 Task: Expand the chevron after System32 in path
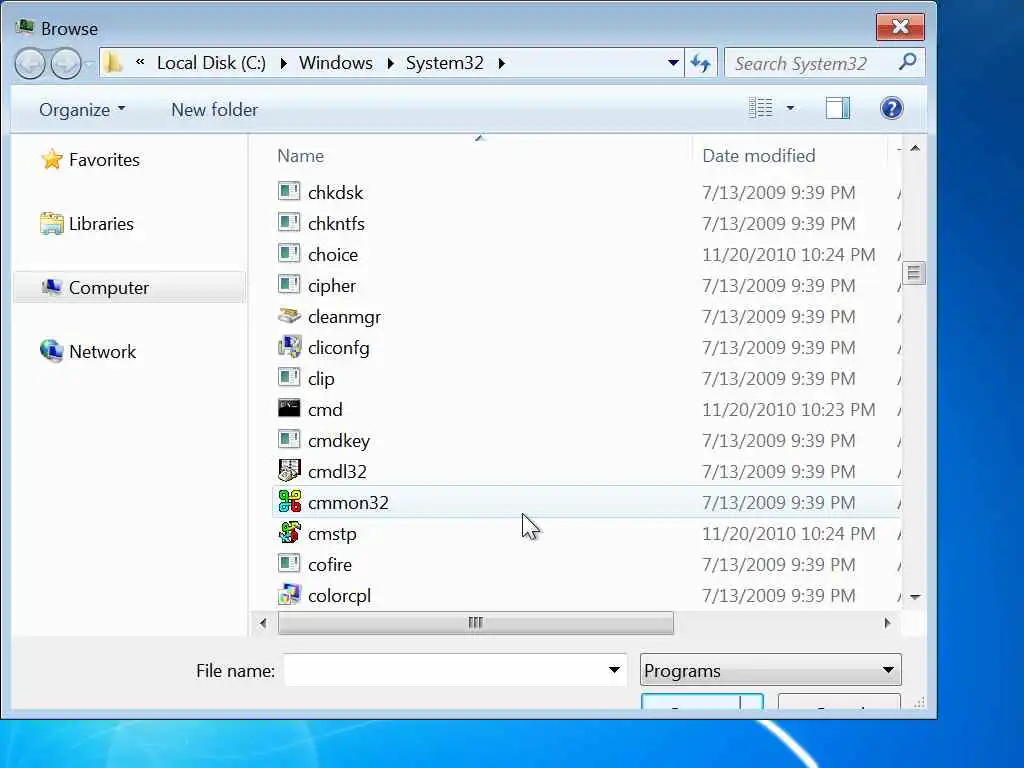coord(501,63)
